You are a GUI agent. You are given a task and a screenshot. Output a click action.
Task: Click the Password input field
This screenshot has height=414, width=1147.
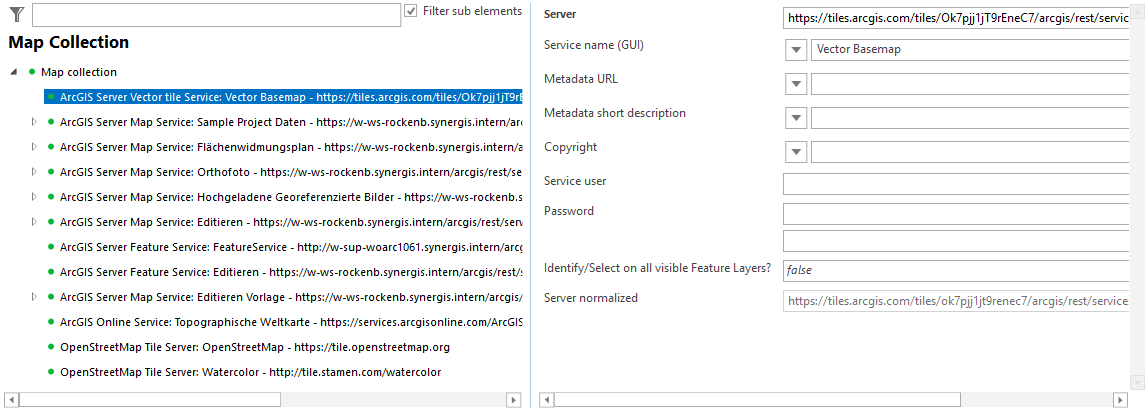(956, 214)
